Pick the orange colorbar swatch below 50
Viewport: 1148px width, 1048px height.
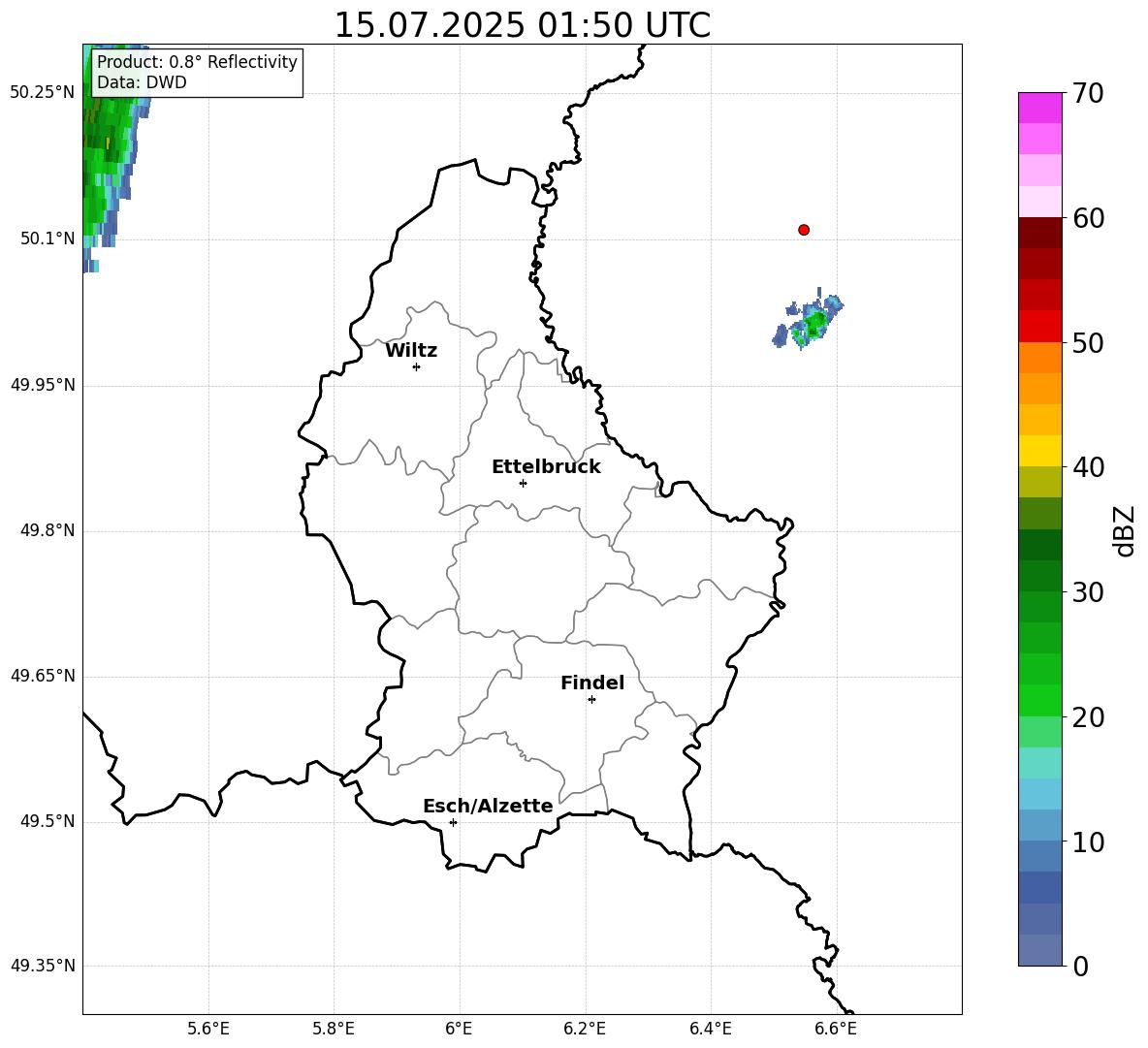[x=1039, y=358]
